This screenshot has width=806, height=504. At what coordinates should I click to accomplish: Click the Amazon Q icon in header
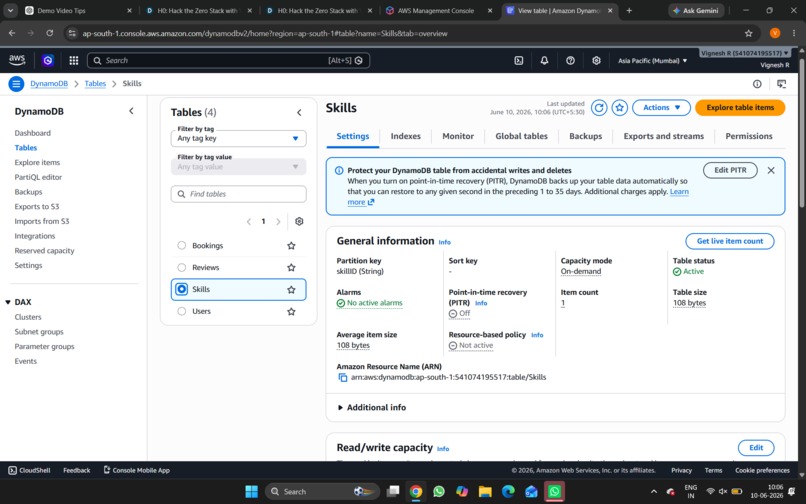[48, 61]
